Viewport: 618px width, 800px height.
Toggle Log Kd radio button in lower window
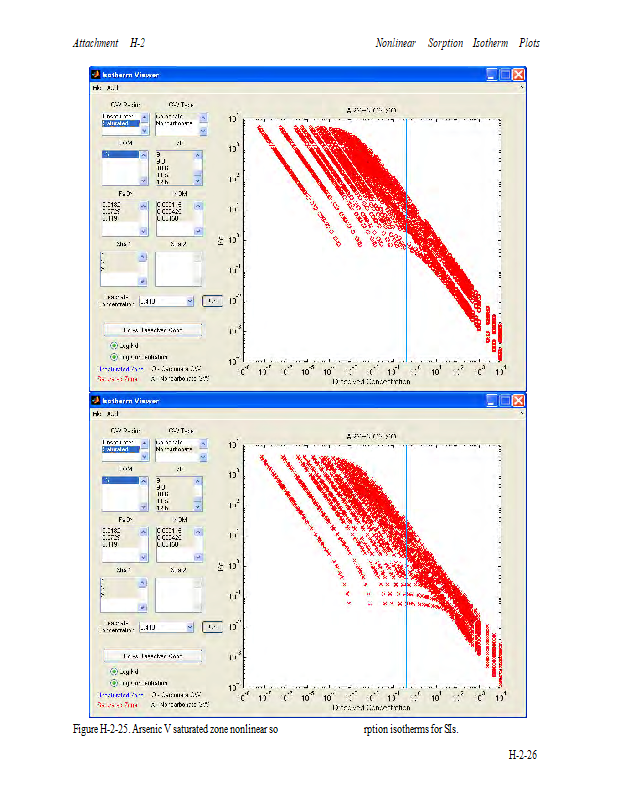(x=114, y=671)
